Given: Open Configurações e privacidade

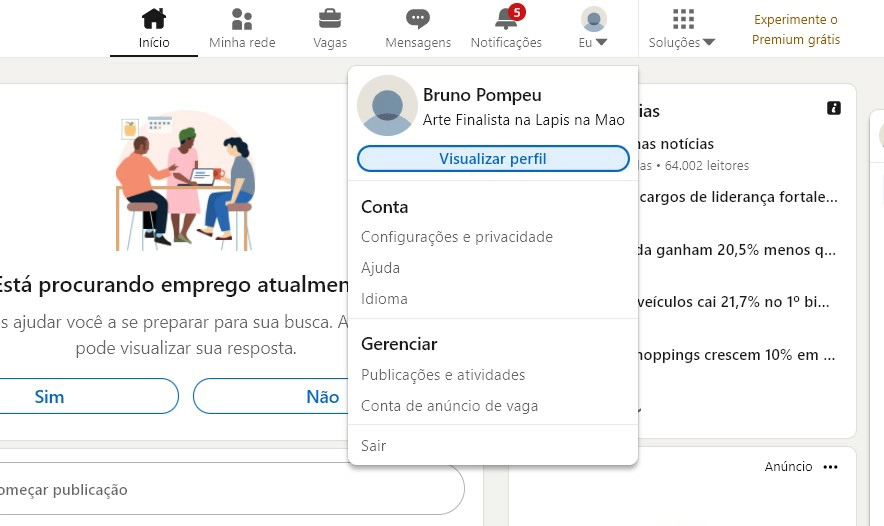Looking at the screenshot, I should pyautogui.click(x=457, y=237).
